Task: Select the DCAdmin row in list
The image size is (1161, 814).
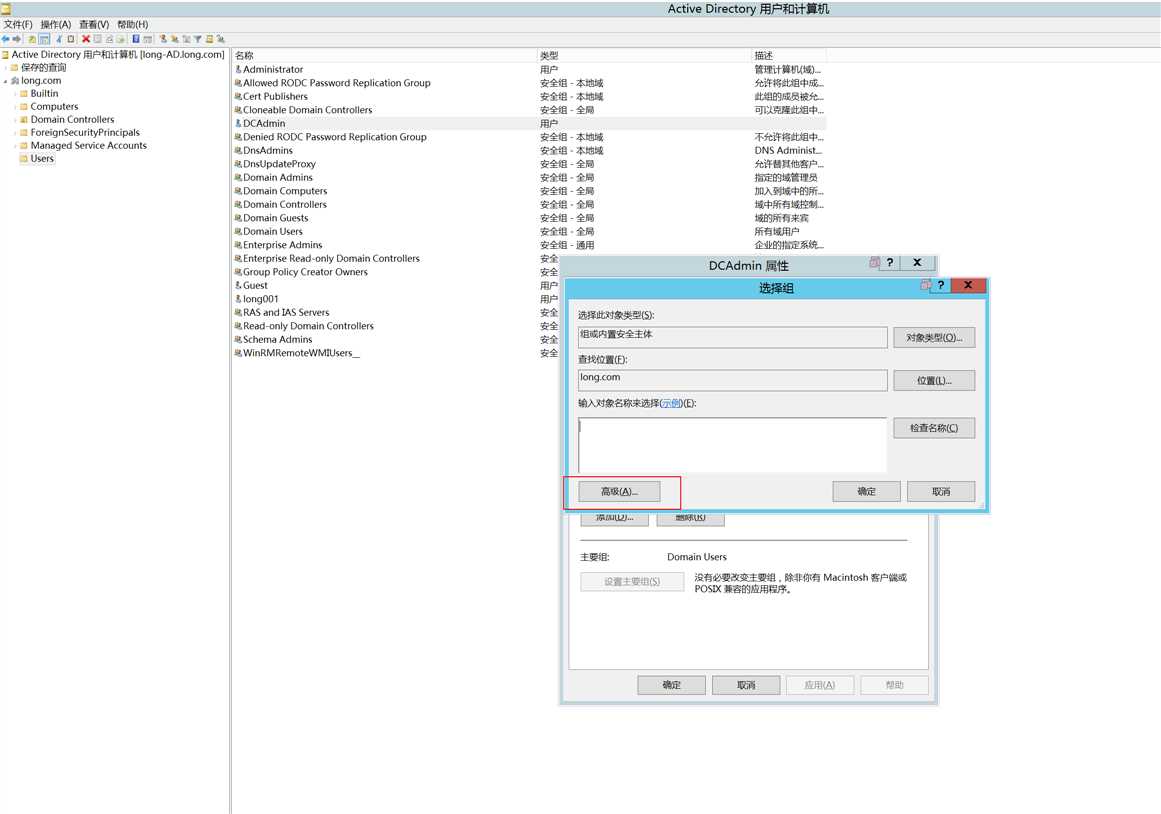Action: pos(529,123)
